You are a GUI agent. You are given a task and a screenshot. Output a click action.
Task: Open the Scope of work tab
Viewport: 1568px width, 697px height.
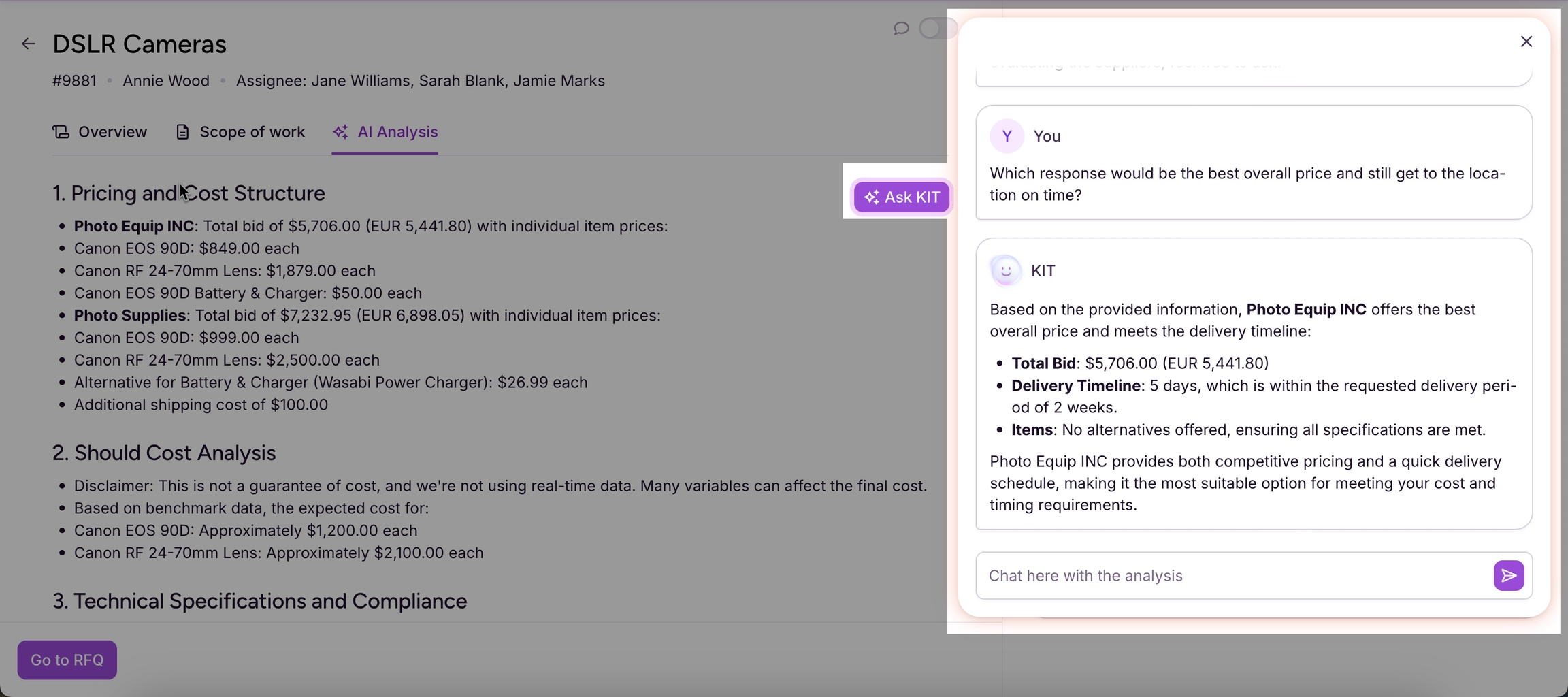coord(240,132)
